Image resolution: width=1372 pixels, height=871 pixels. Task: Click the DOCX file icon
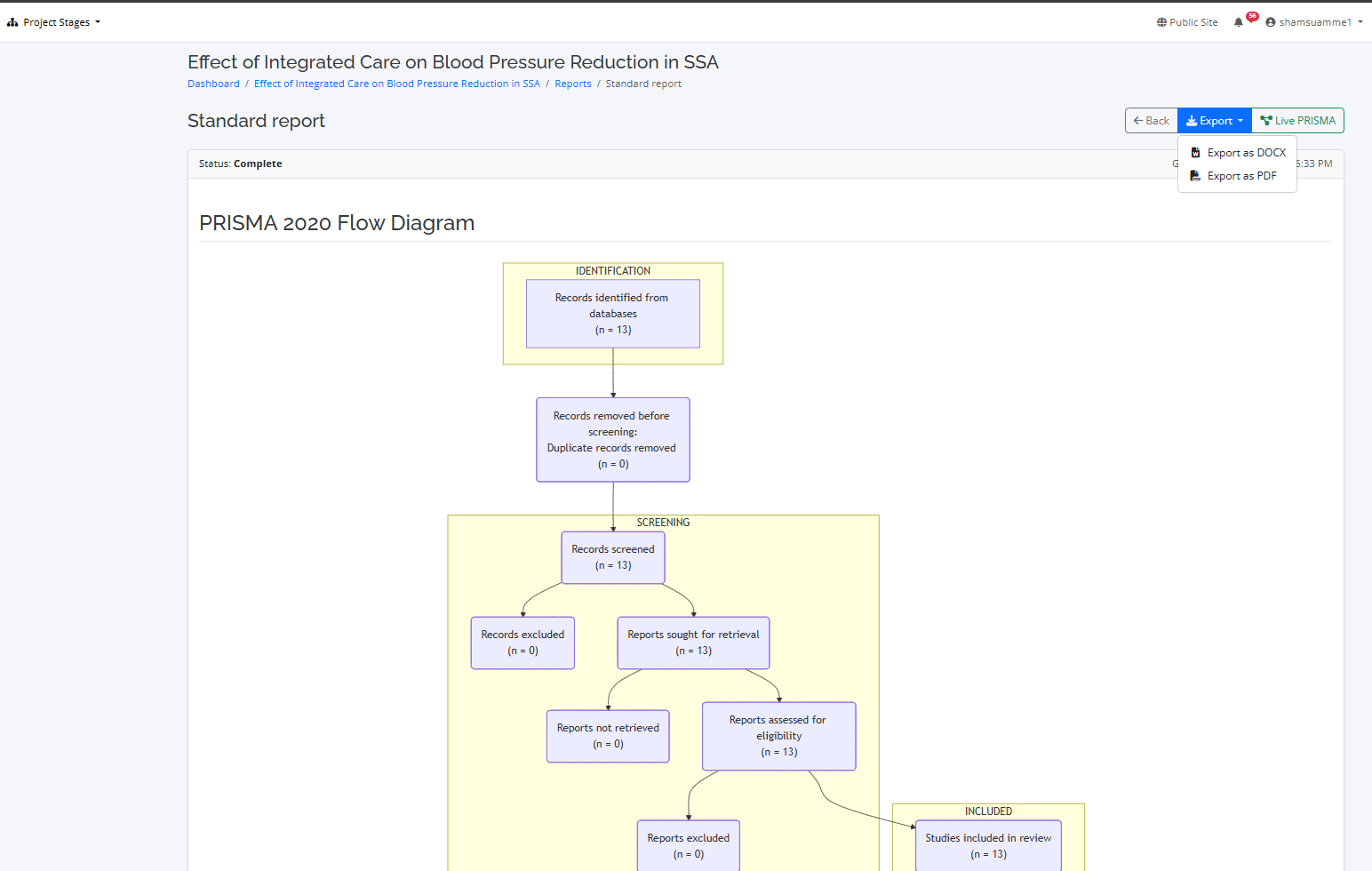click(1195, 153)
